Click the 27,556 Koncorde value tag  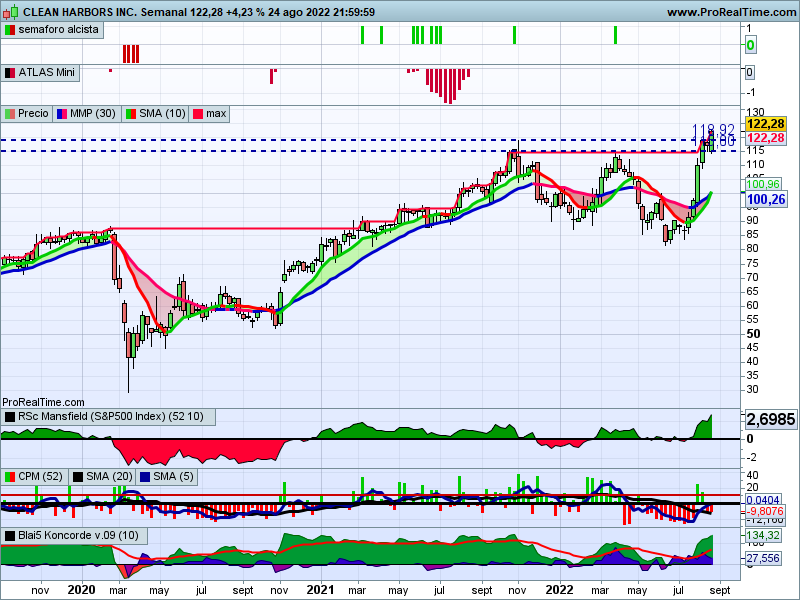click(763, 558)
